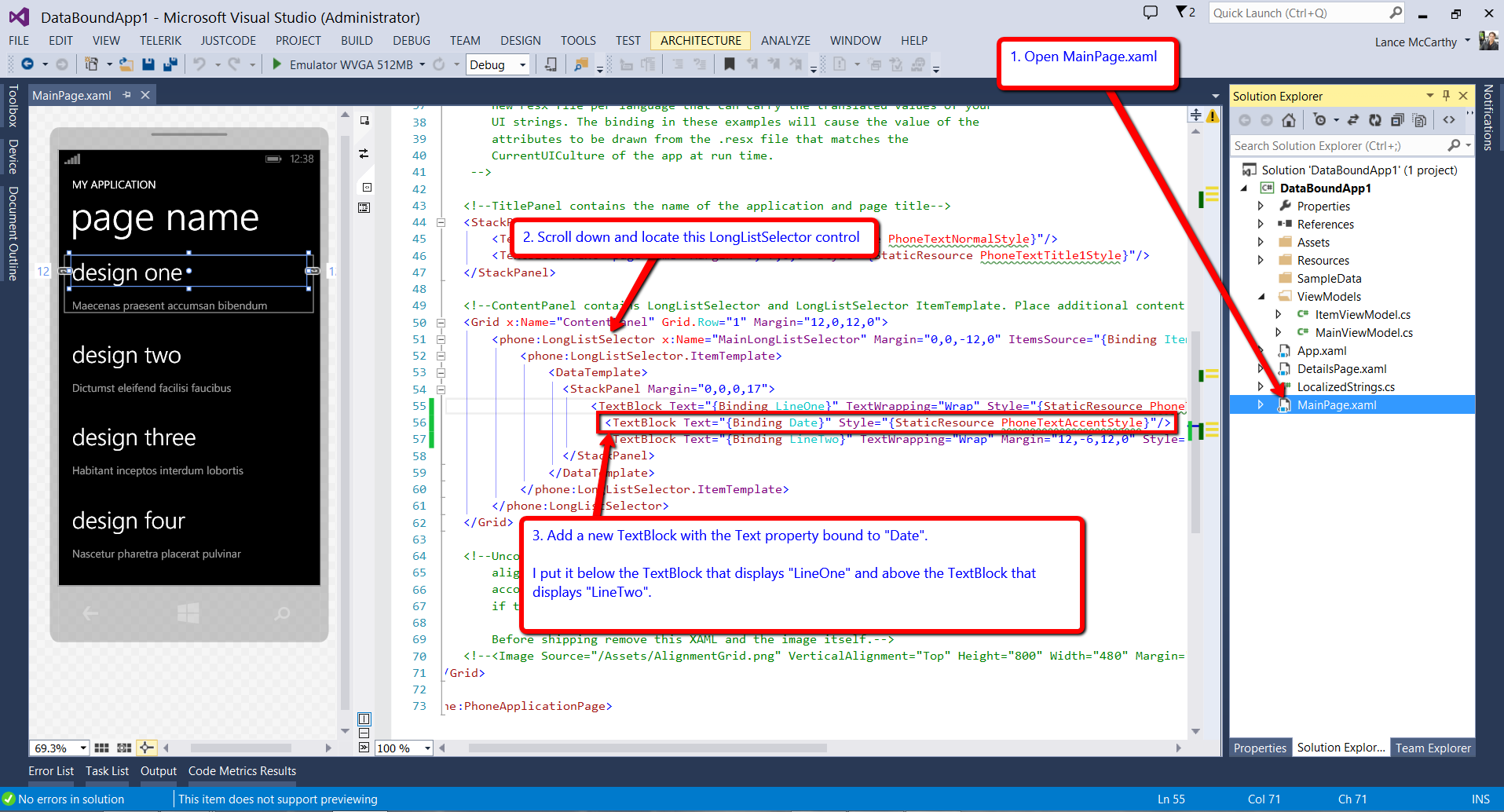Click Collapse All icon in Solution Explorer

1397,120
